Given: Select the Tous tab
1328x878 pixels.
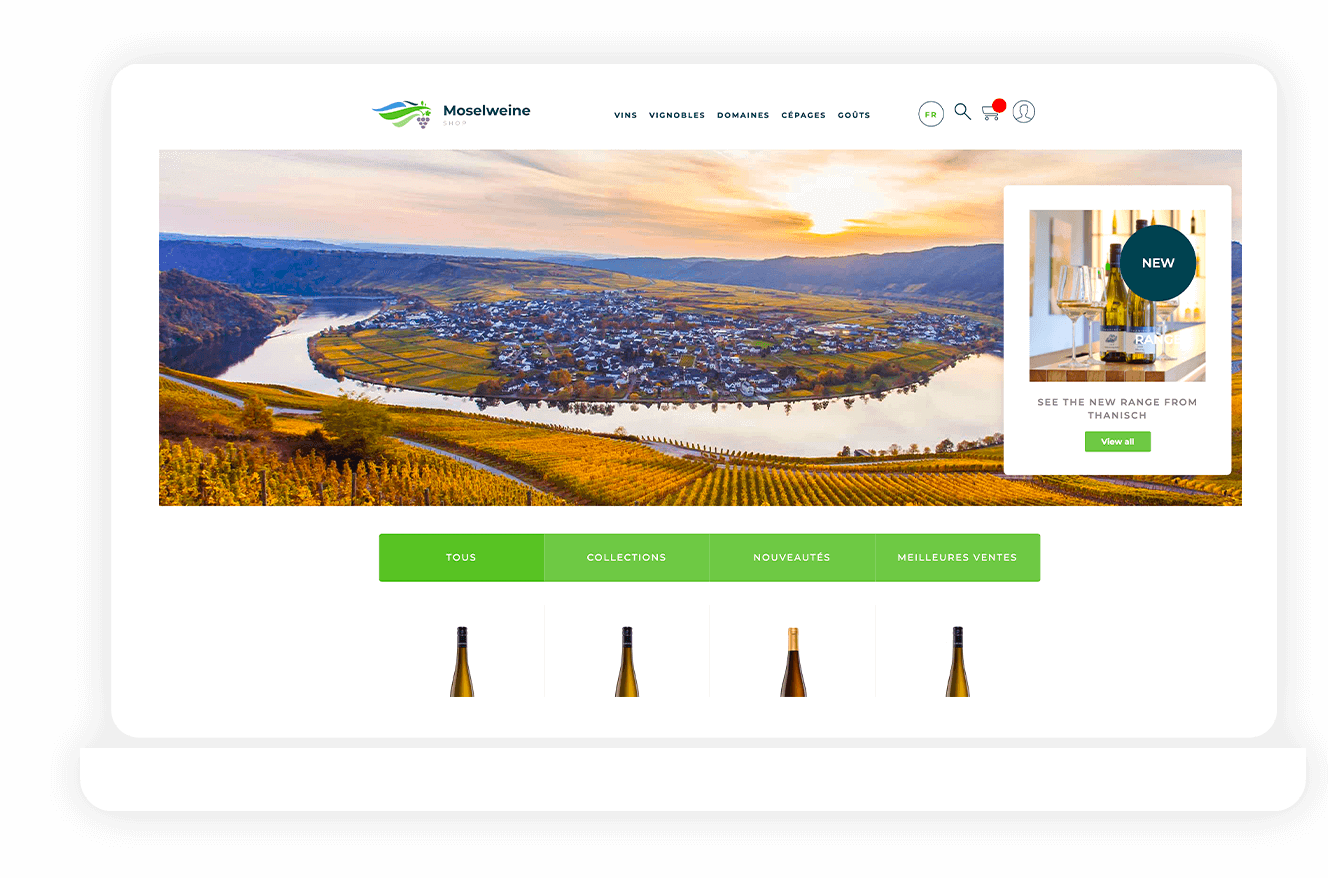Looking at the screenshot, I should [461, 557].
